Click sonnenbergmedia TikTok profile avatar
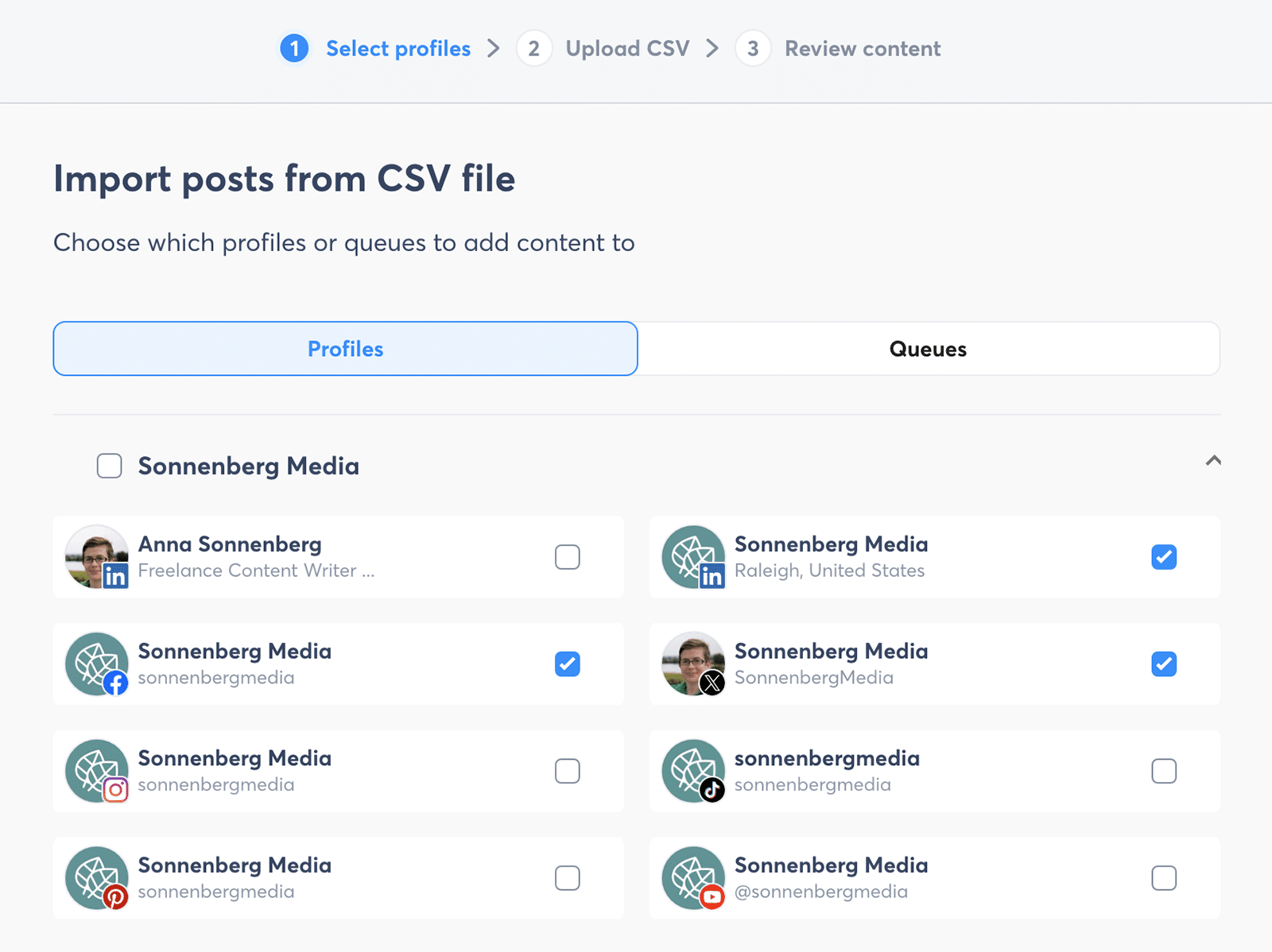Viewport: 1272px width, 952px height. [x=693, y=771]
